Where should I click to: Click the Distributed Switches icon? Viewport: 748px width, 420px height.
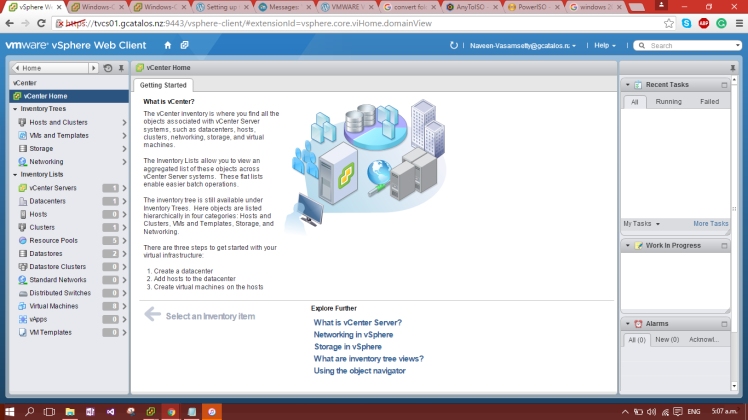click(22, 293)
